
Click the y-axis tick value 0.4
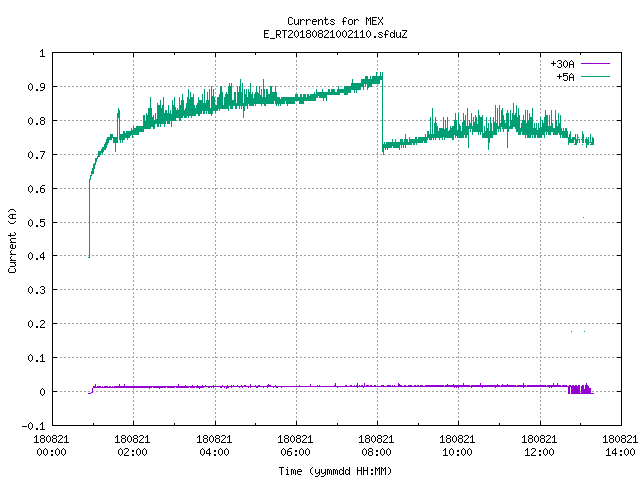pyautogui.click(x=36, y=256)
